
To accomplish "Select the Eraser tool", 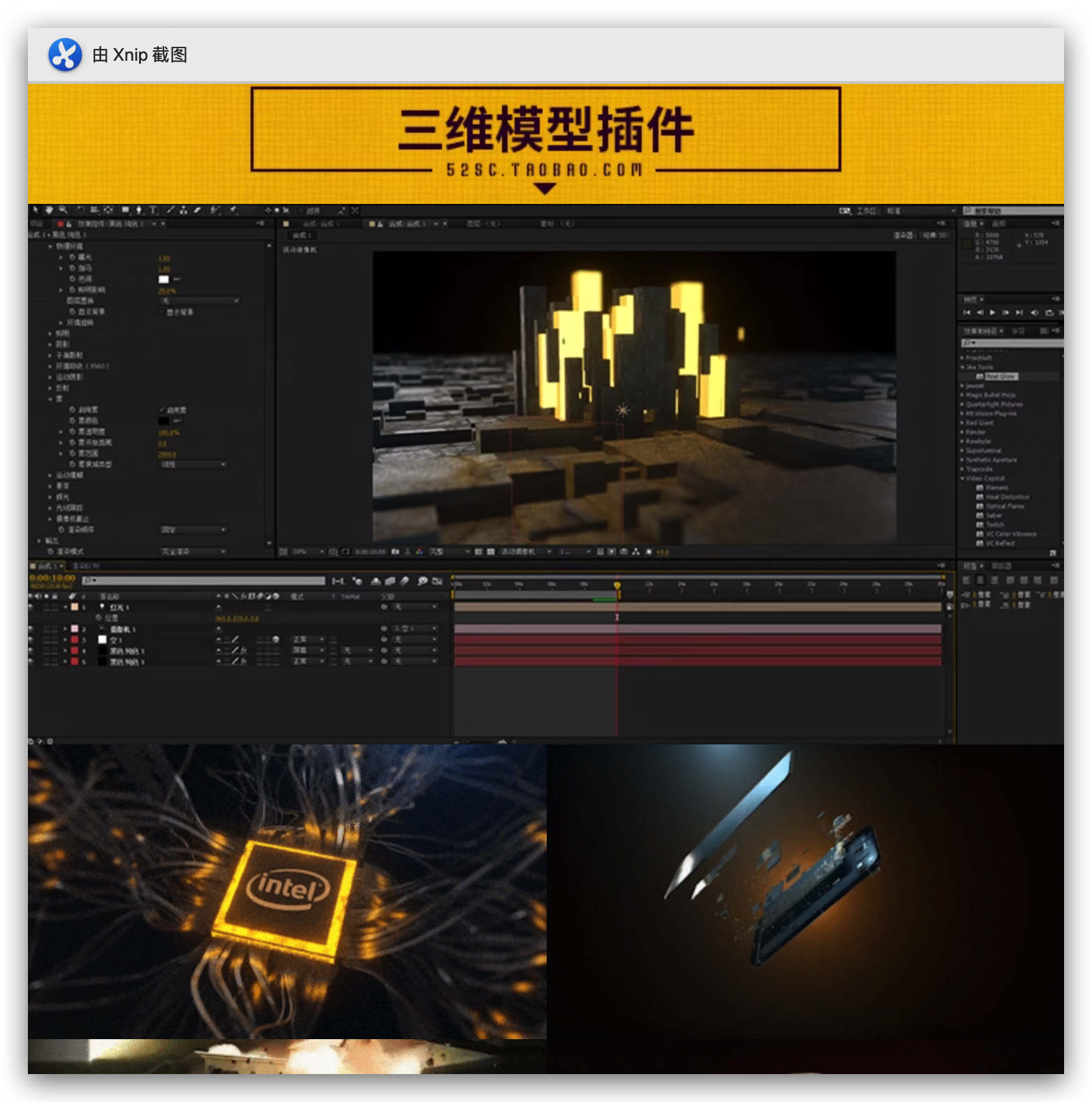I will tap(198, 210).
